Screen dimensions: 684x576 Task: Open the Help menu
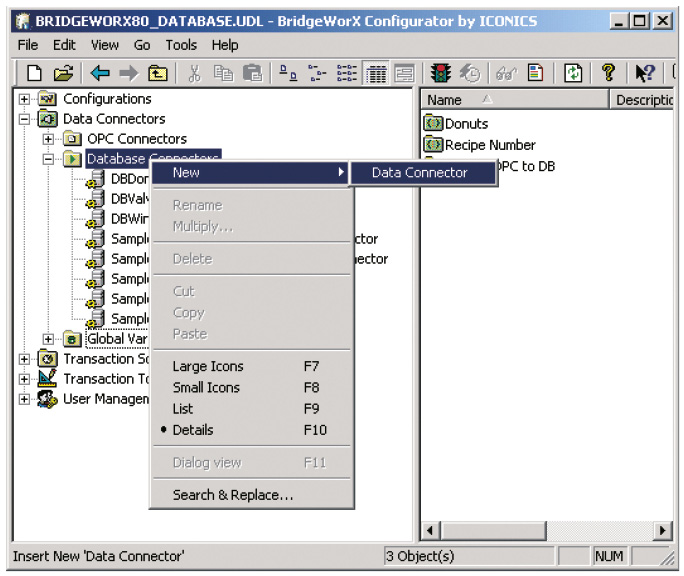pyautogui.click(x=225, y=45)
